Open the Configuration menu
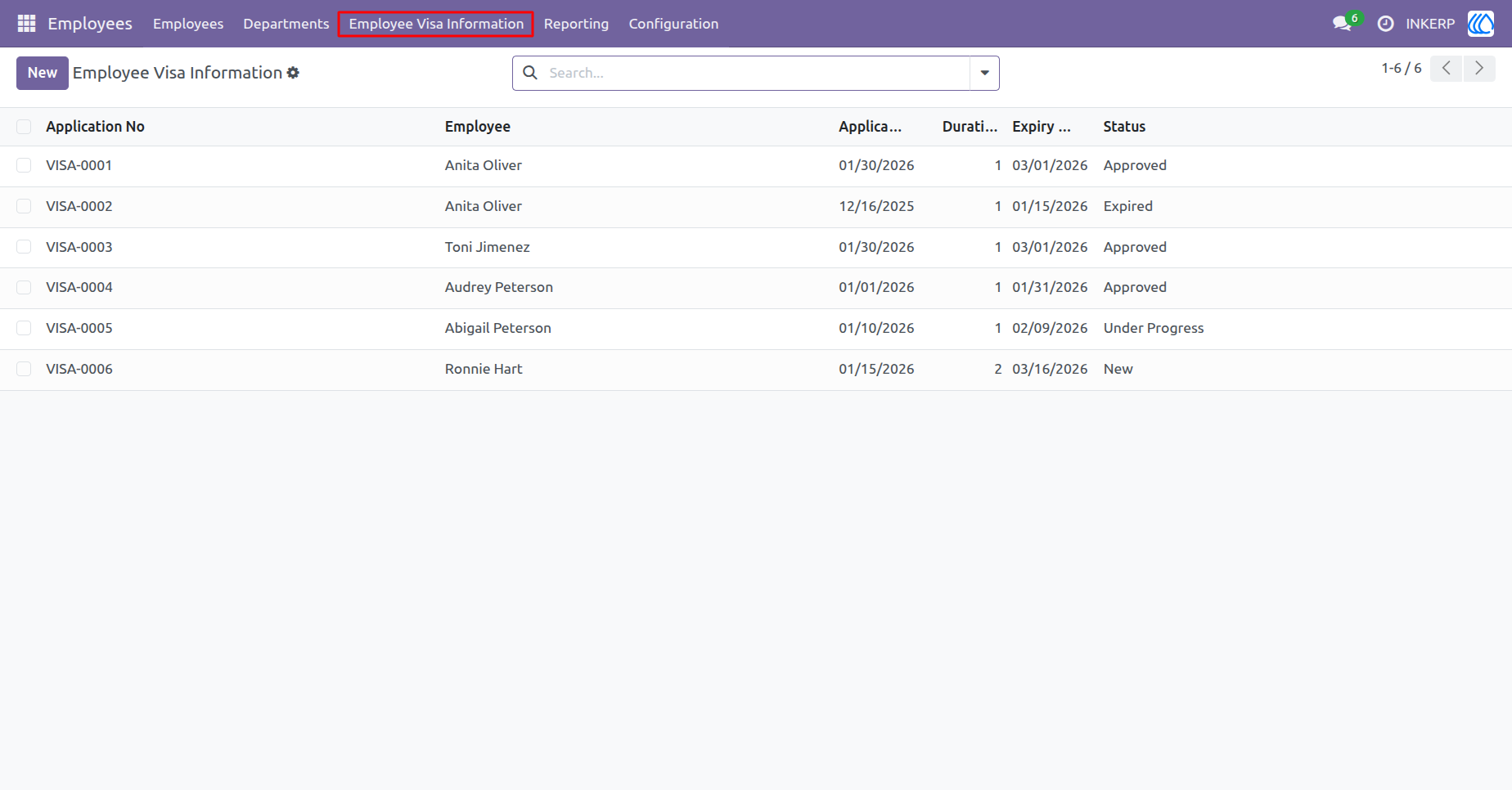This screenshot has width=1512, height=790. click(x=673, y=24)
